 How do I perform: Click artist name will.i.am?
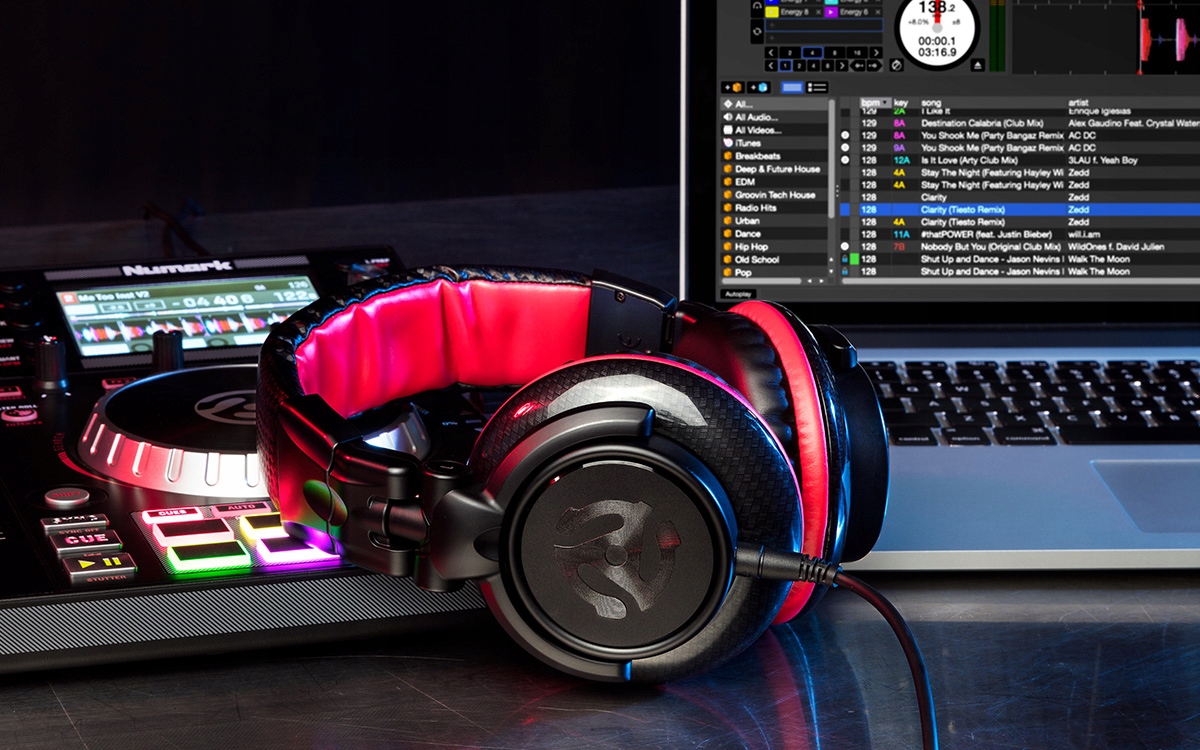(x=1084, y=234)
